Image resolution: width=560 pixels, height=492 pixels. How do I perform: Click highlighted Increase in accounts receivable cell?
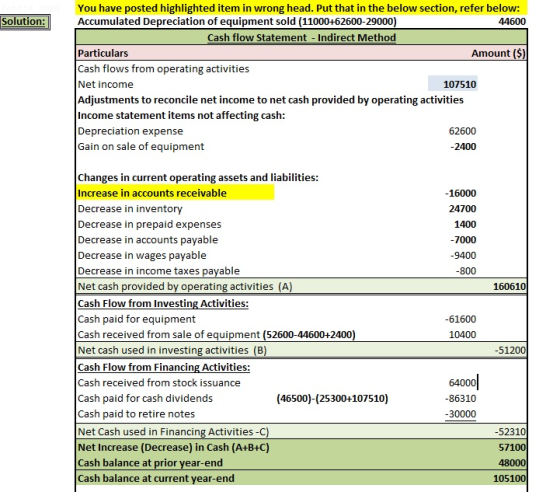pyautogui.click(x=175, y=193)
